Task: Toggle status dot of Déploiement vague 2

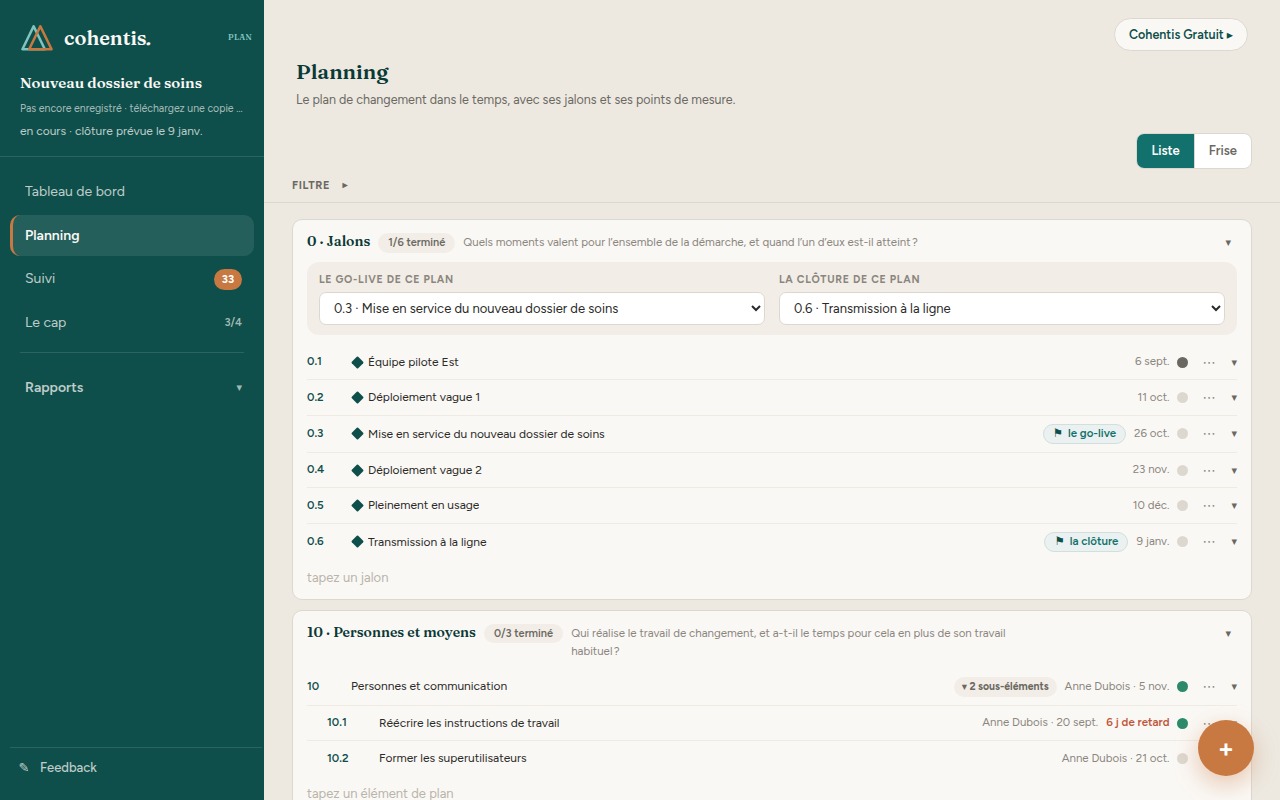Action: pyautogui.click(x=1182, y=470)
